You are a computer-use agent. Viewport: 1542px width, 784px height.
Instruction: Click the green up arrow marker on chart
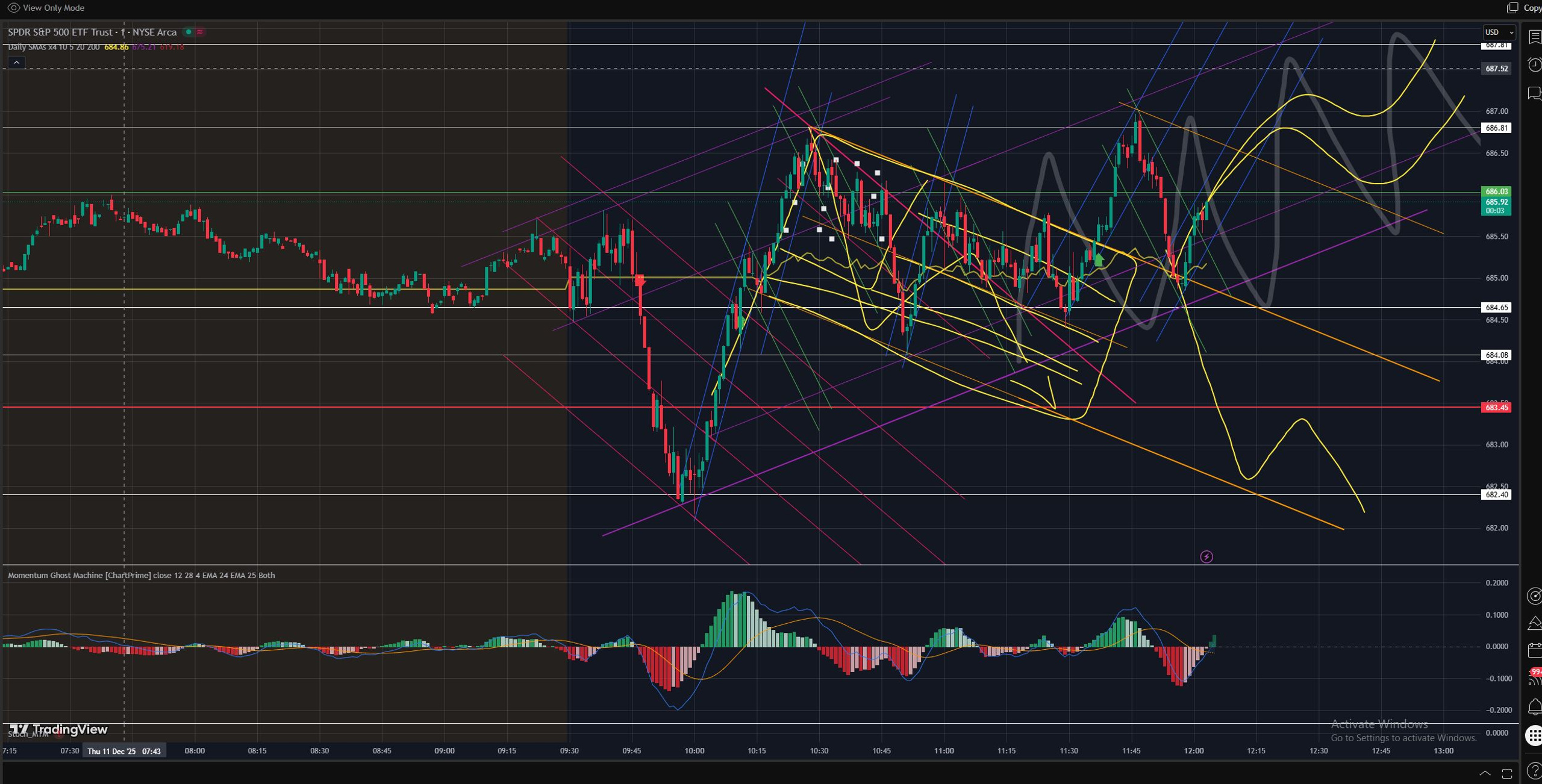[1099, 260]
